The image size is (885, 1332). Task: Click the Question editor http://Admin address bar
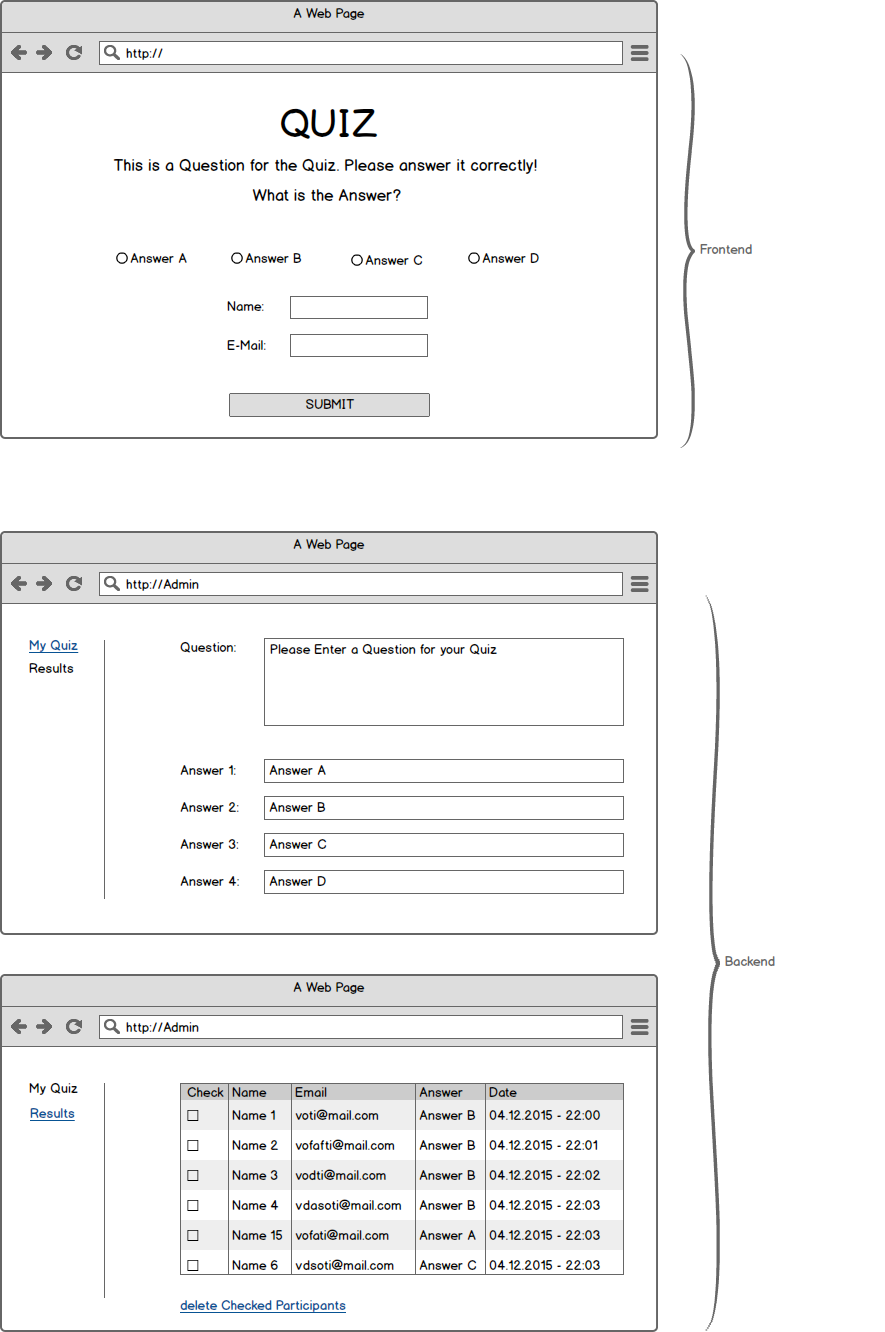point(361,584)
